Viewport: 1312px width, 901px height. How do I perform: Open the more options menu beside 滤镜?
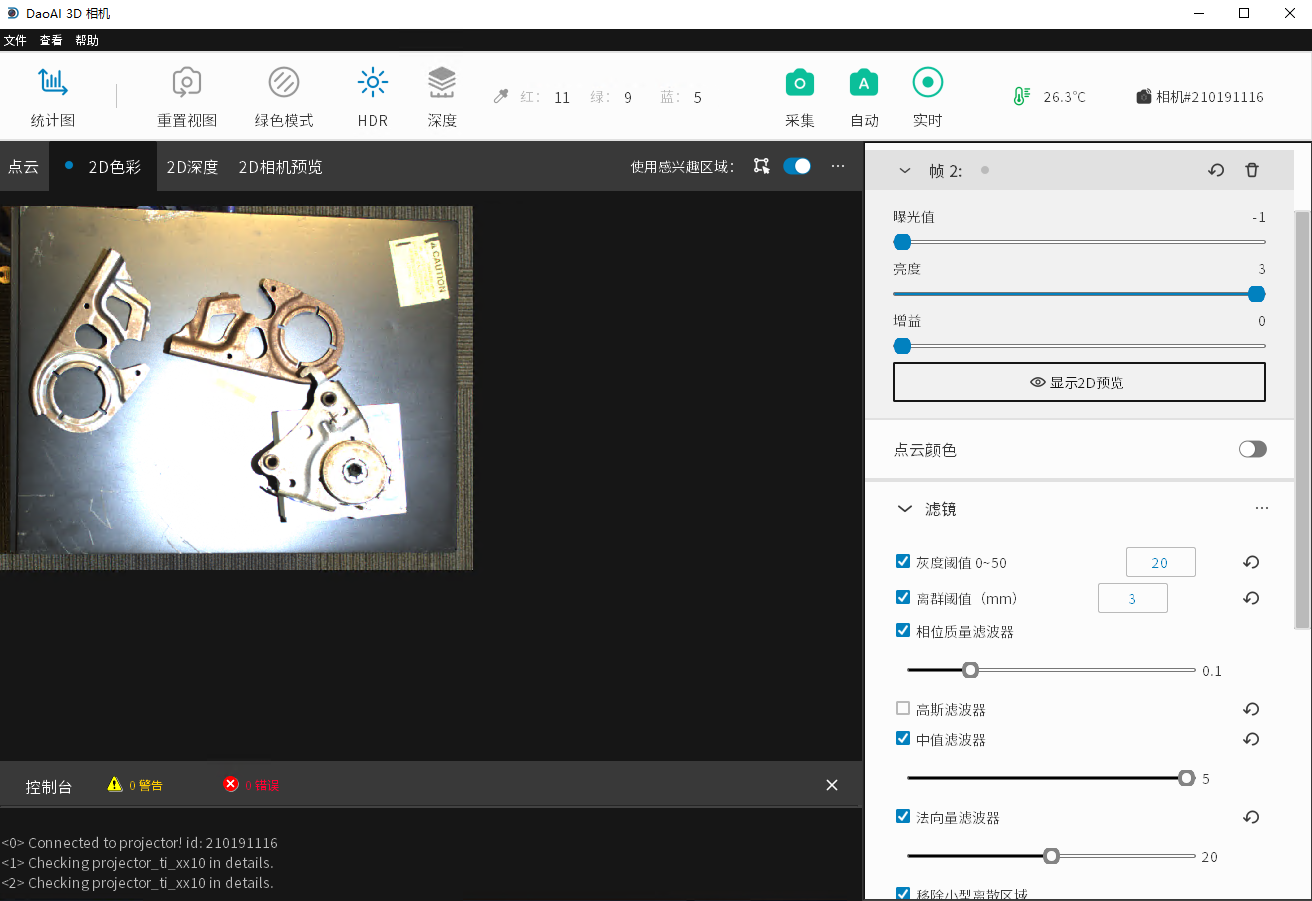(1262, 509)
